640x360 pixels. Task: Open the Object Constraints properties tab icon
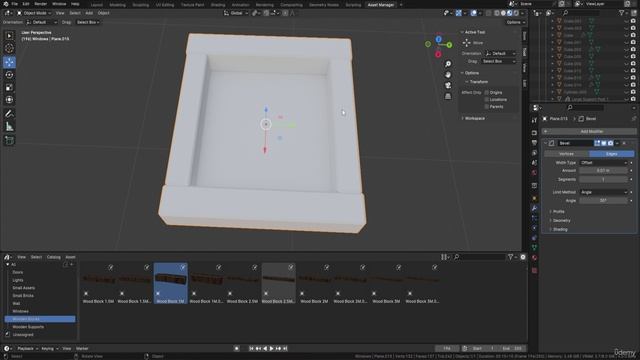534,238
